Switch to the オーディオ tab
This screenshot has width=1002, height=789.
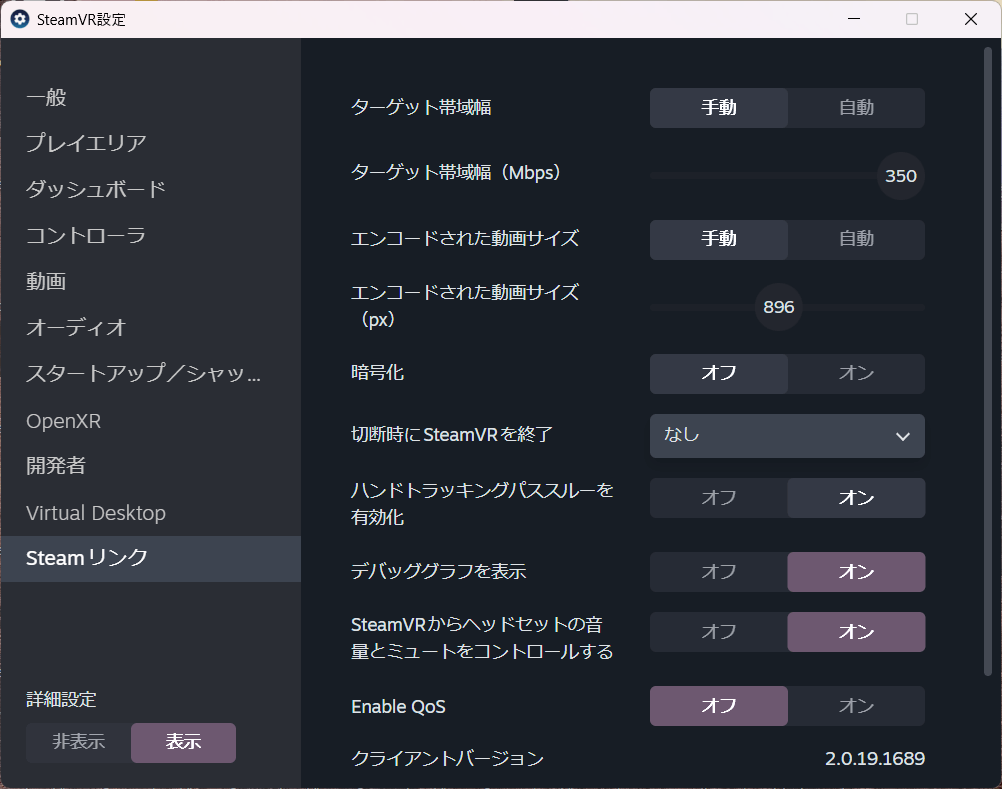(76, 328)
